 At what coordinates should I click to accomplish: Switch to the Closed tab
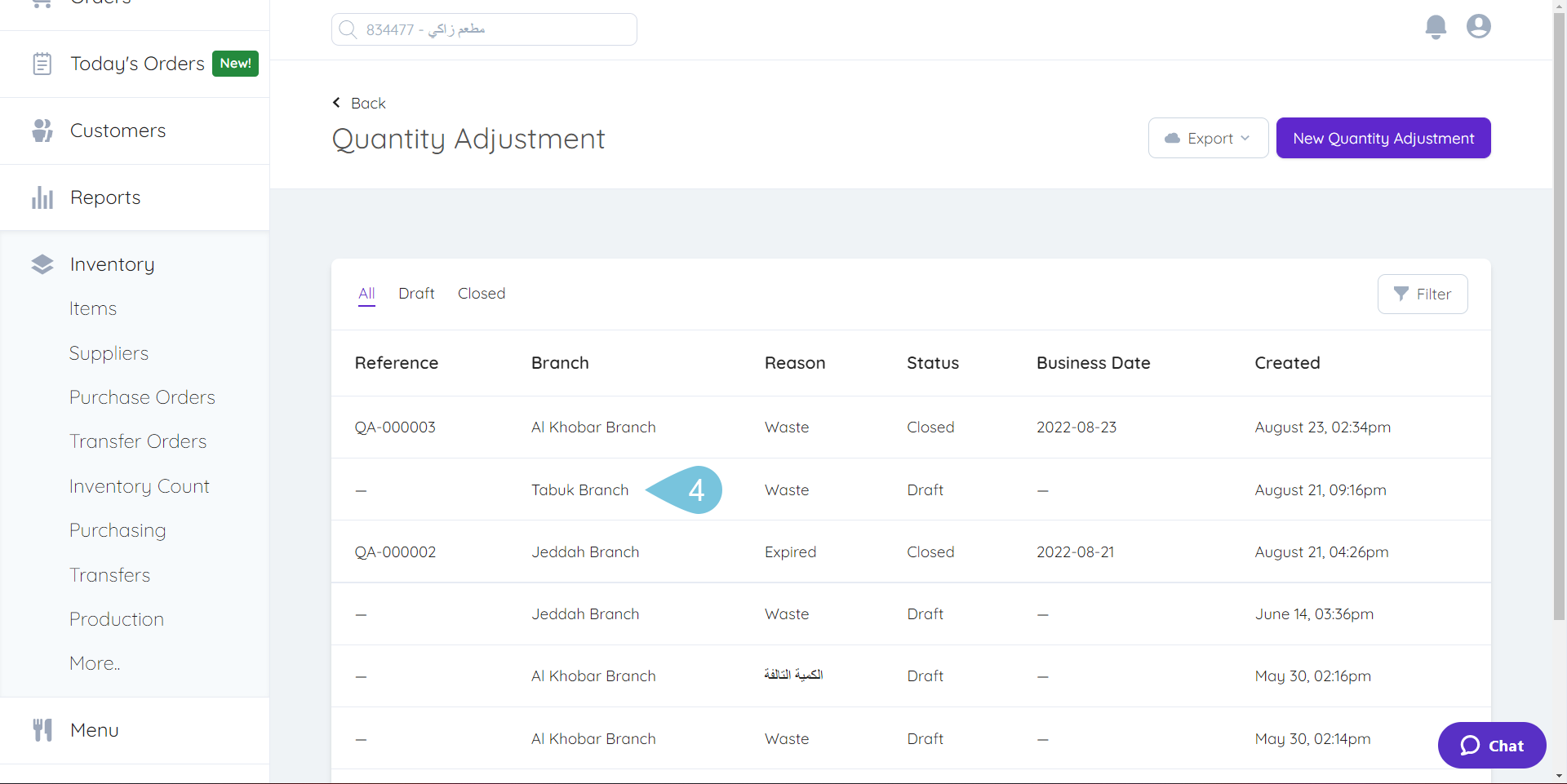[482, 293]
